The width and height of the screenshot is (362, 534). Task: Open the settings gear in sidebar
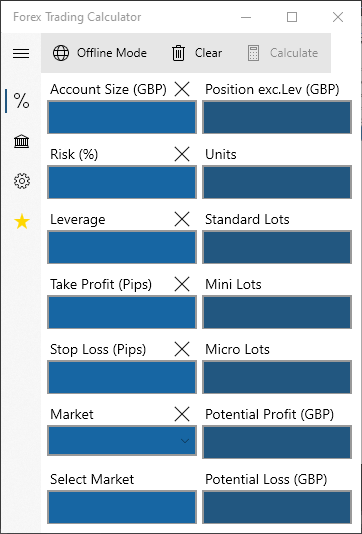click(22, 181)
